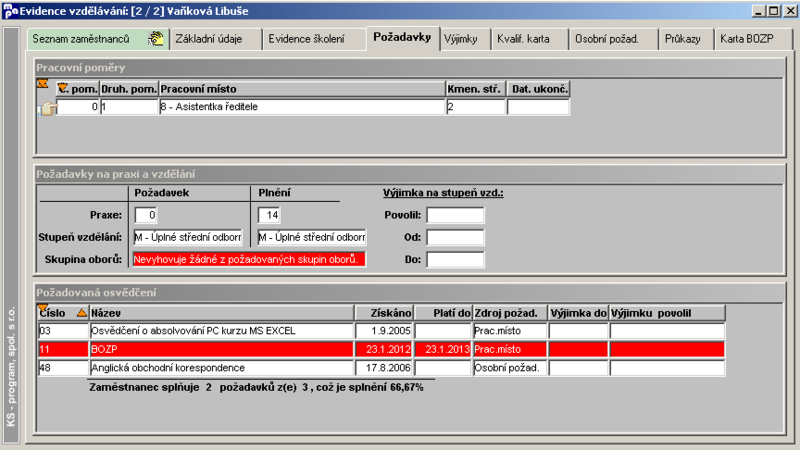Click the orange sort triangle in Číslo header
The height and width of the screenshot is (450, 800).
pos(82,313)
